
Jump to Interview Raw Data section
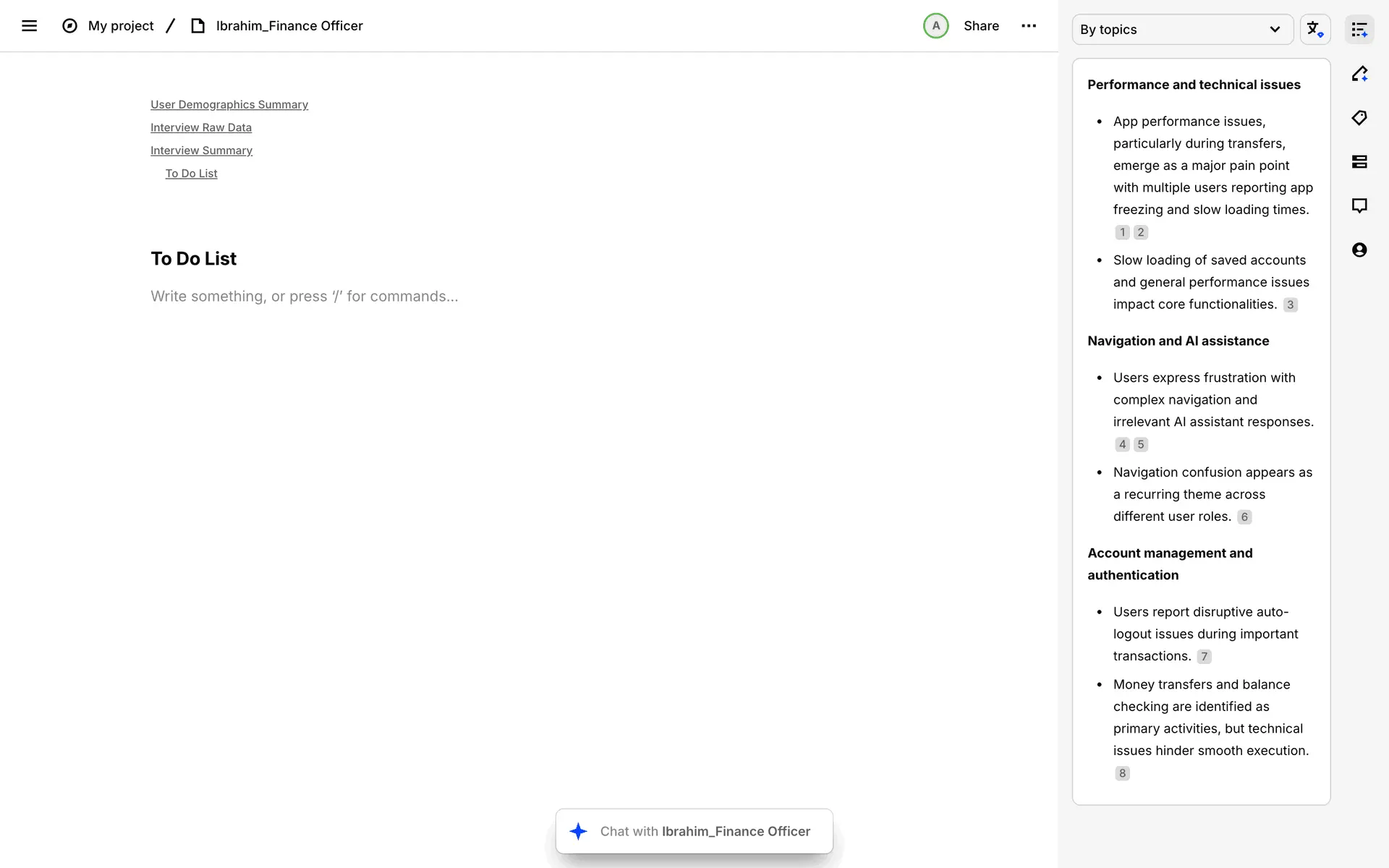(201, 128)
